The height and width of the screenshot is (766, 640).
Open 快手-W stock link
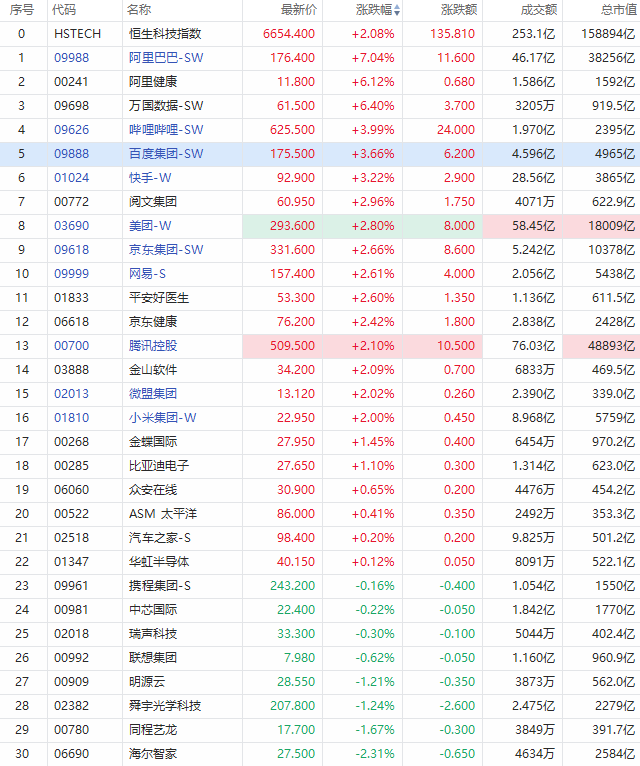150,177
